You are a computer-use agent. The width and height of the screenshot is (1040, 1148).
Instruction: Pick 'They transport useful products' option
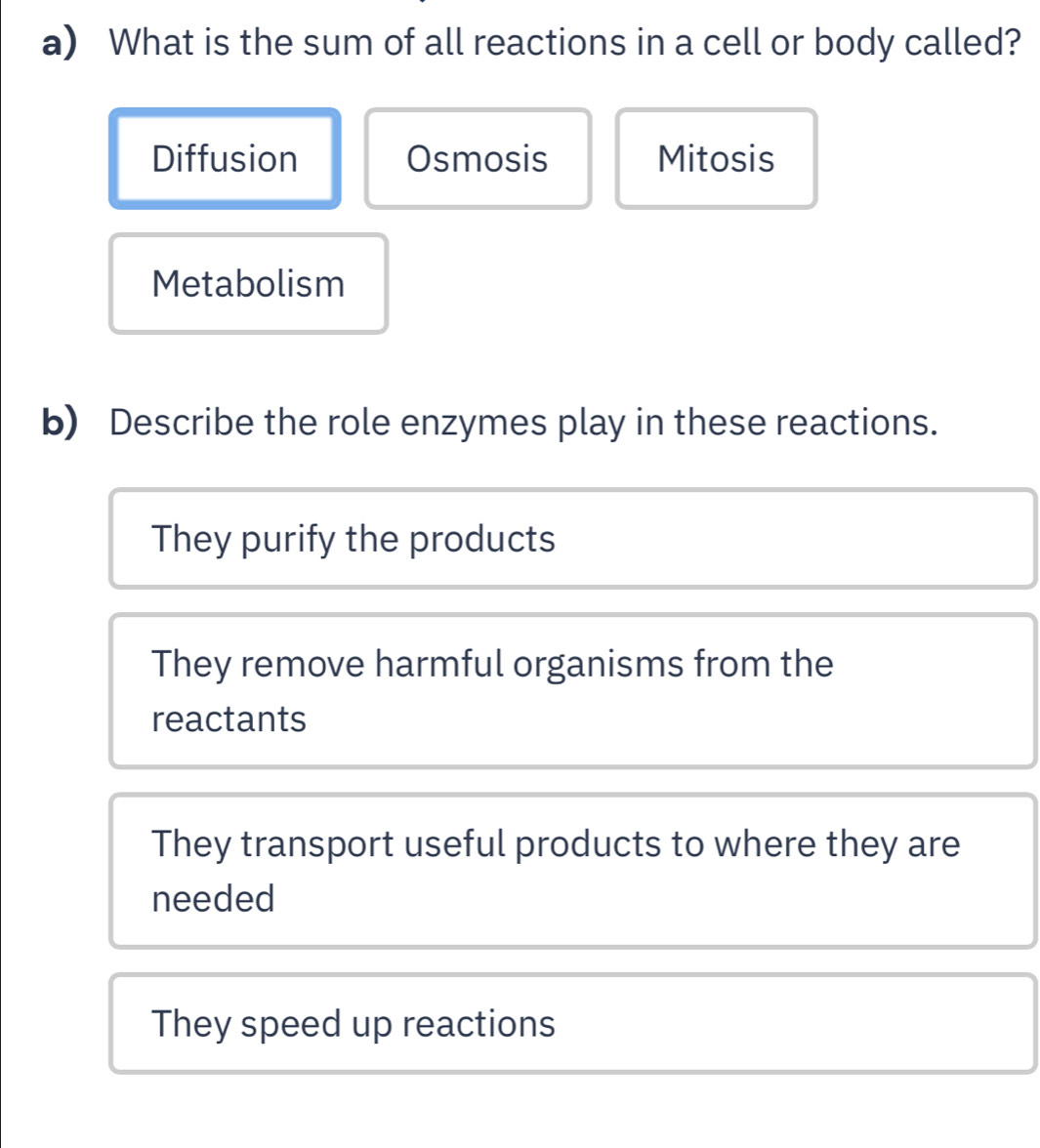tap(572, 871)
